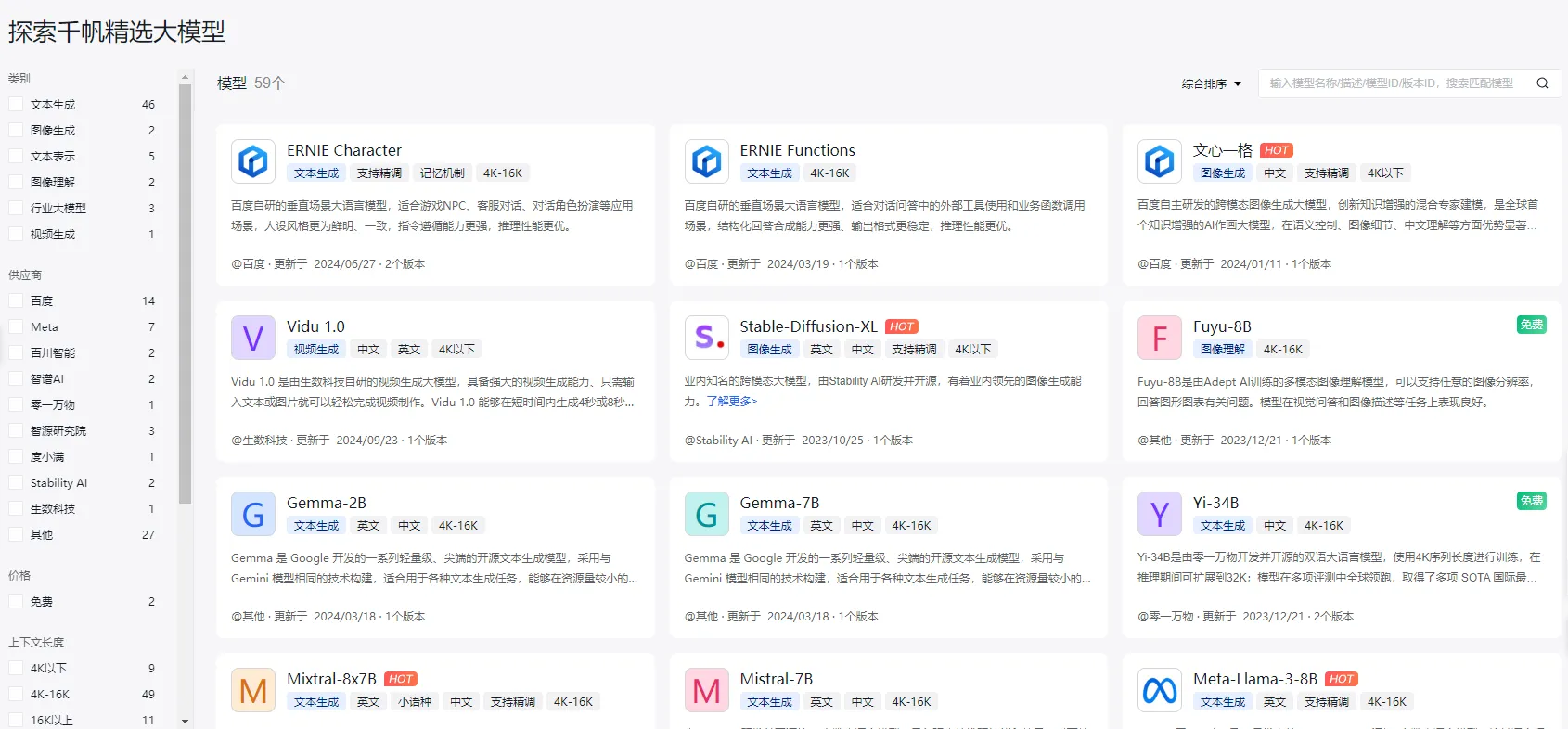Click the 图像理解 tag on Fuyu-8B
The width and height of the screenshot is (1568, 729).
click(1223, 350)
